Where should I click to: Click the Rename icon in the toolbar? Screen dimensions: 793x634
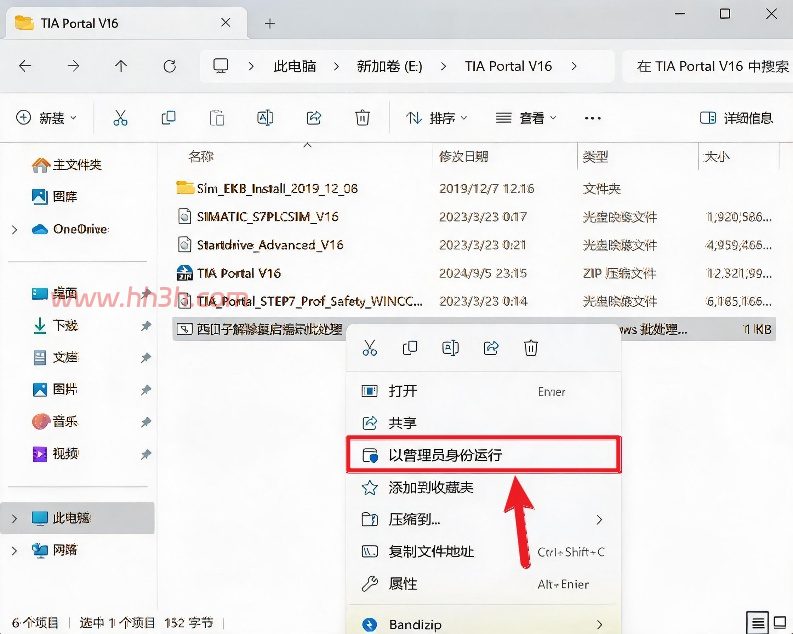(x=265, y=118)
